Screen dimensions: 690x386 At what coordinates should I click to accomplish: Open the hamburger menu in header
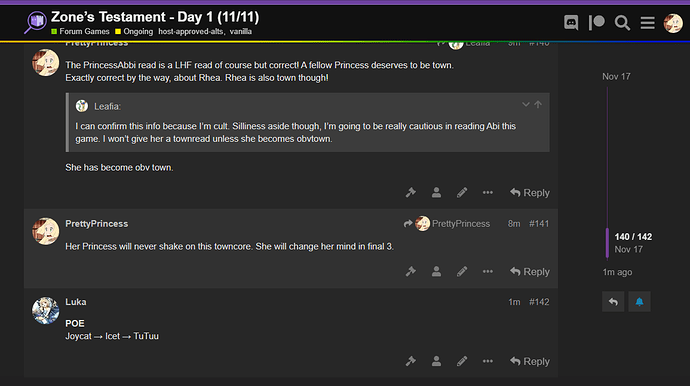(x=647, y=22)
